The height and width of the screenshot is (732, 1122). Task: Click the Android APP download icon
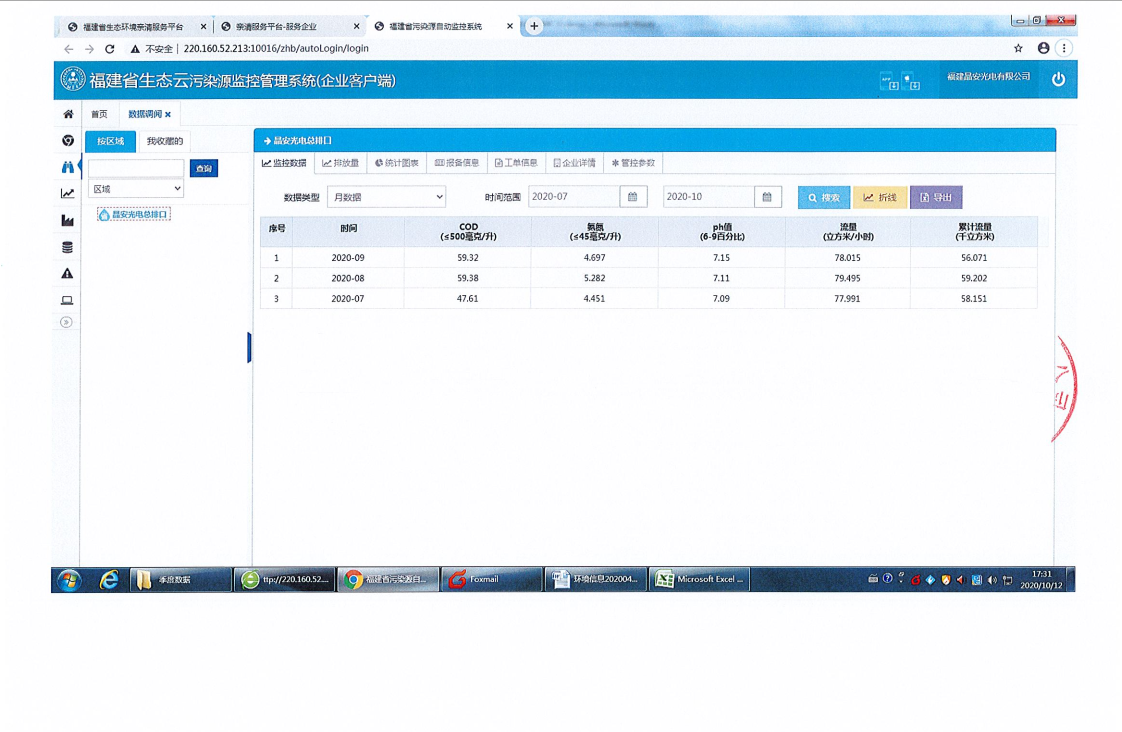888,82
